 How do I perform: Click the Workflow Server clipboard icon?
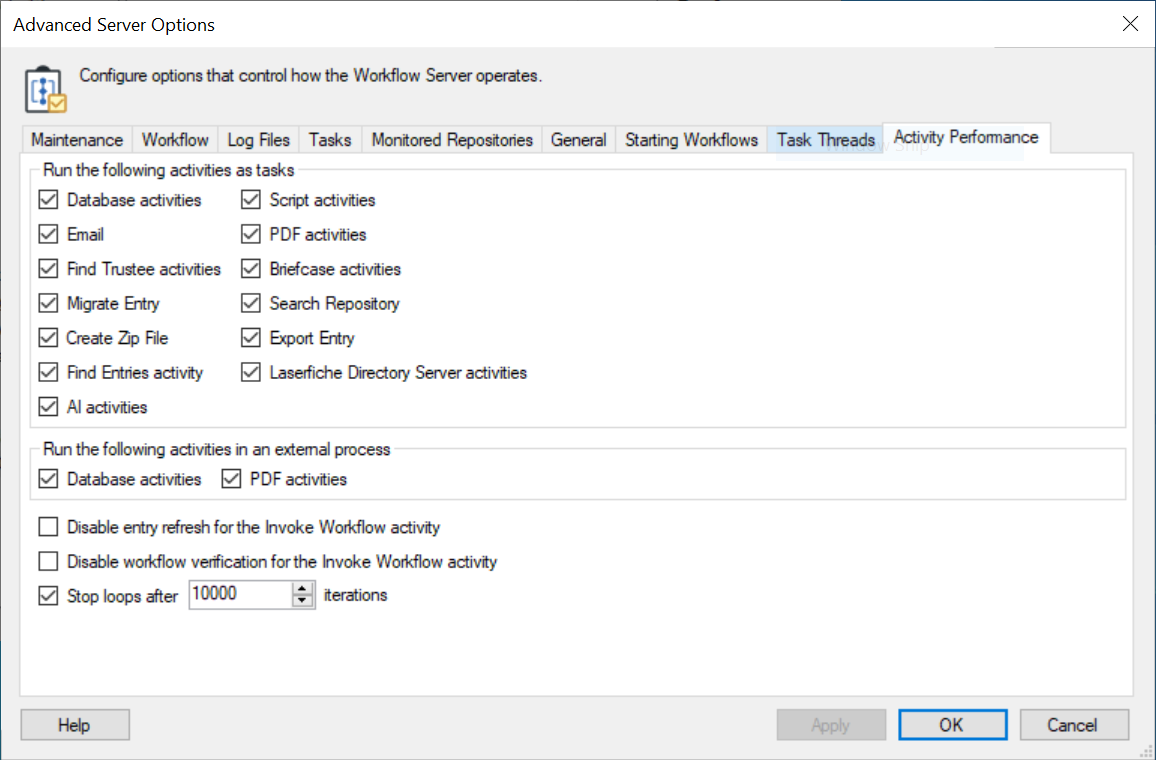tap(45, 90)
